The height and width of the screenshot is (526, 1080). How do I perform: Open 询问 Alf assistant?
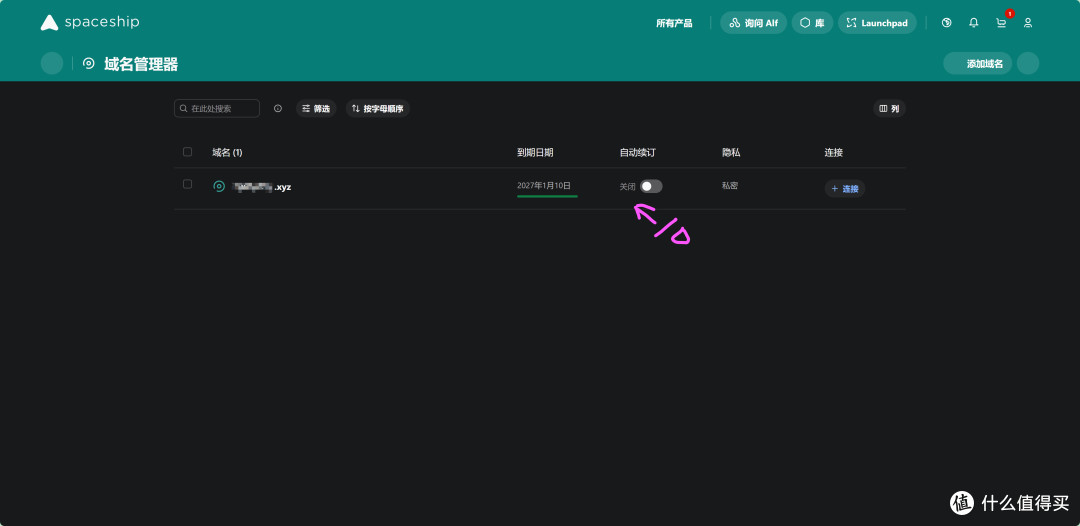(754, 23)
